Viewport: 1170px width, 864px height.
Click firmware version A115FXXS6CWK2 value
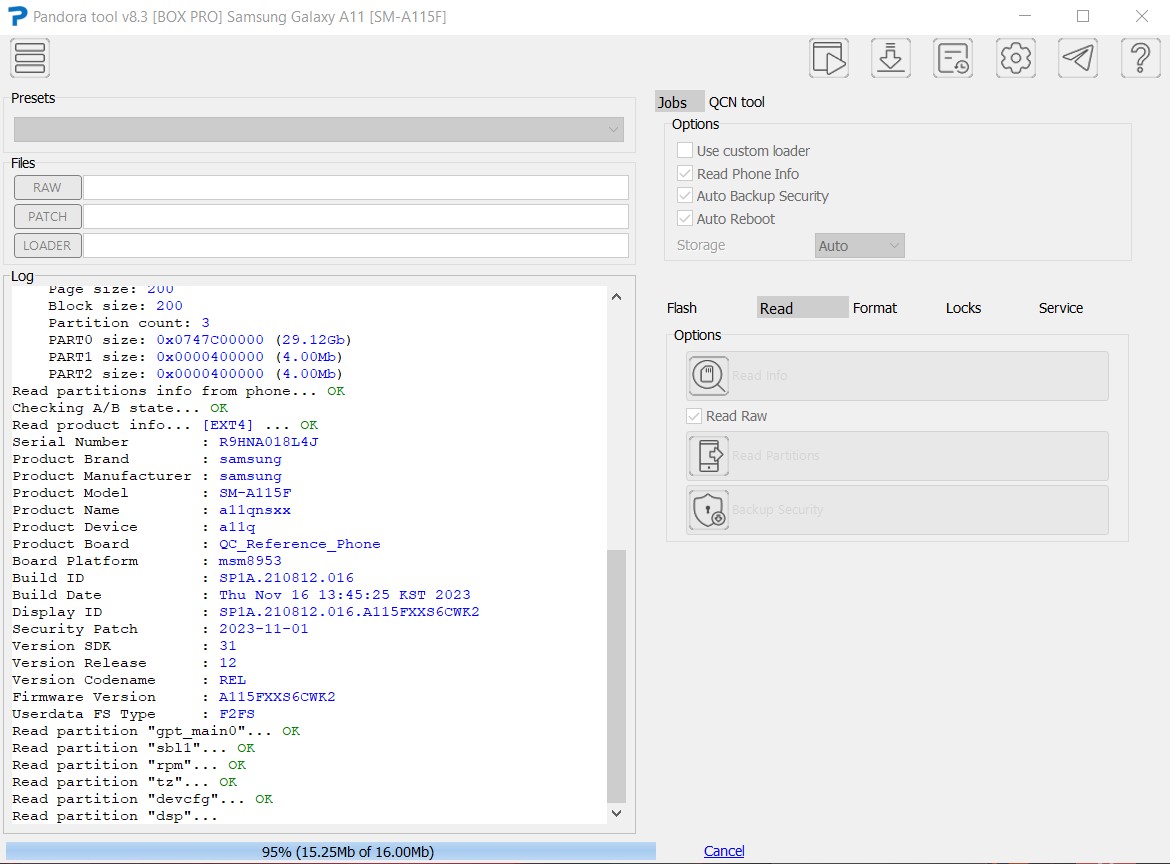click(277, 697)
